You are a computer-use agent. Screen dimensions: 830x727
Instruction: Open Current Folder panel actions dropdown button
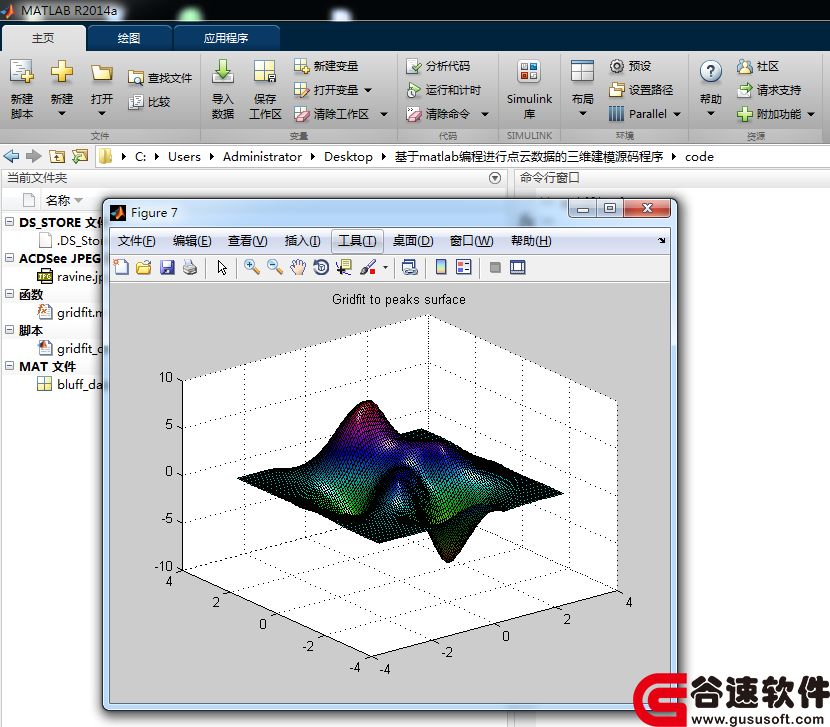[495, 178]
